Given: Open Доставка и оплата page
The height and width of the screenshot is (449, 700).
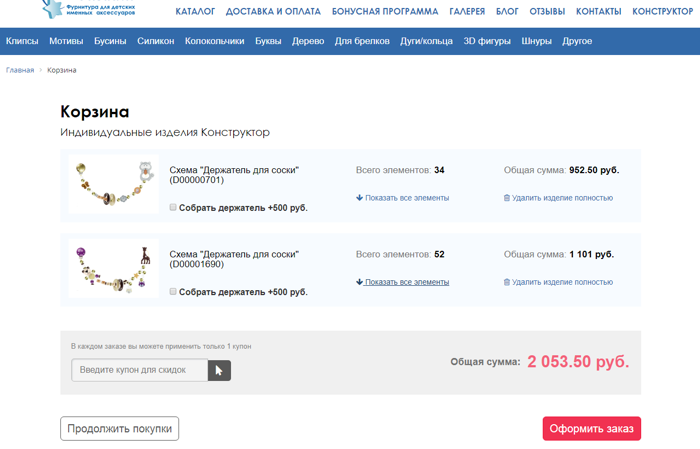Looking at the screenshot, I should pos(273,12).
